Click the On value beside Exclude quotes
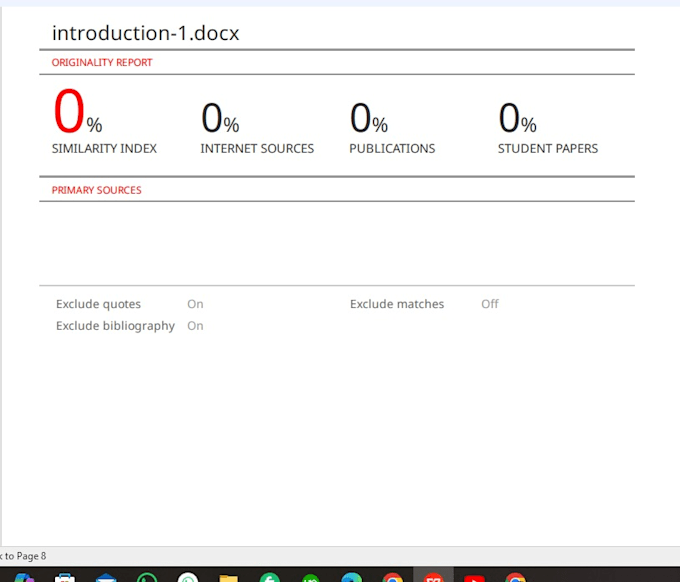This screenshot has height=582, width=680. [195, 304]
